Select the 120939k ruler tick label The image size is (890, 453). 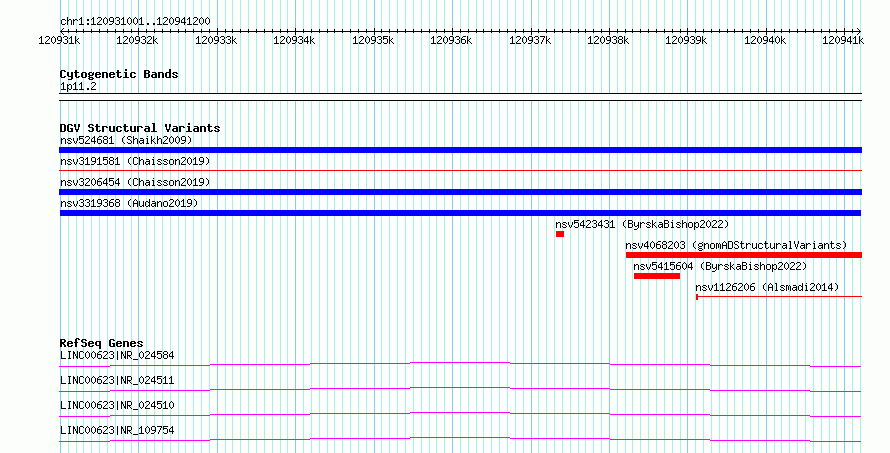click(x=686, y=40)
